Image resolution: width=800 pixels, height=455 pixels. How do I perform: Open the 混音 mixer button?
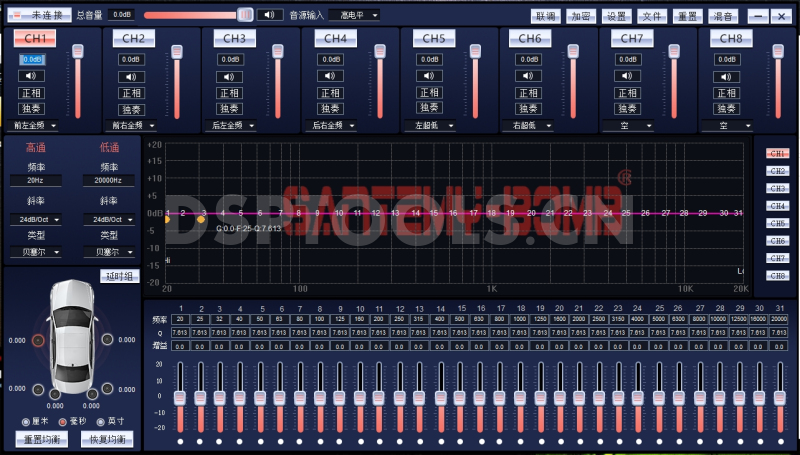point(723,16)
